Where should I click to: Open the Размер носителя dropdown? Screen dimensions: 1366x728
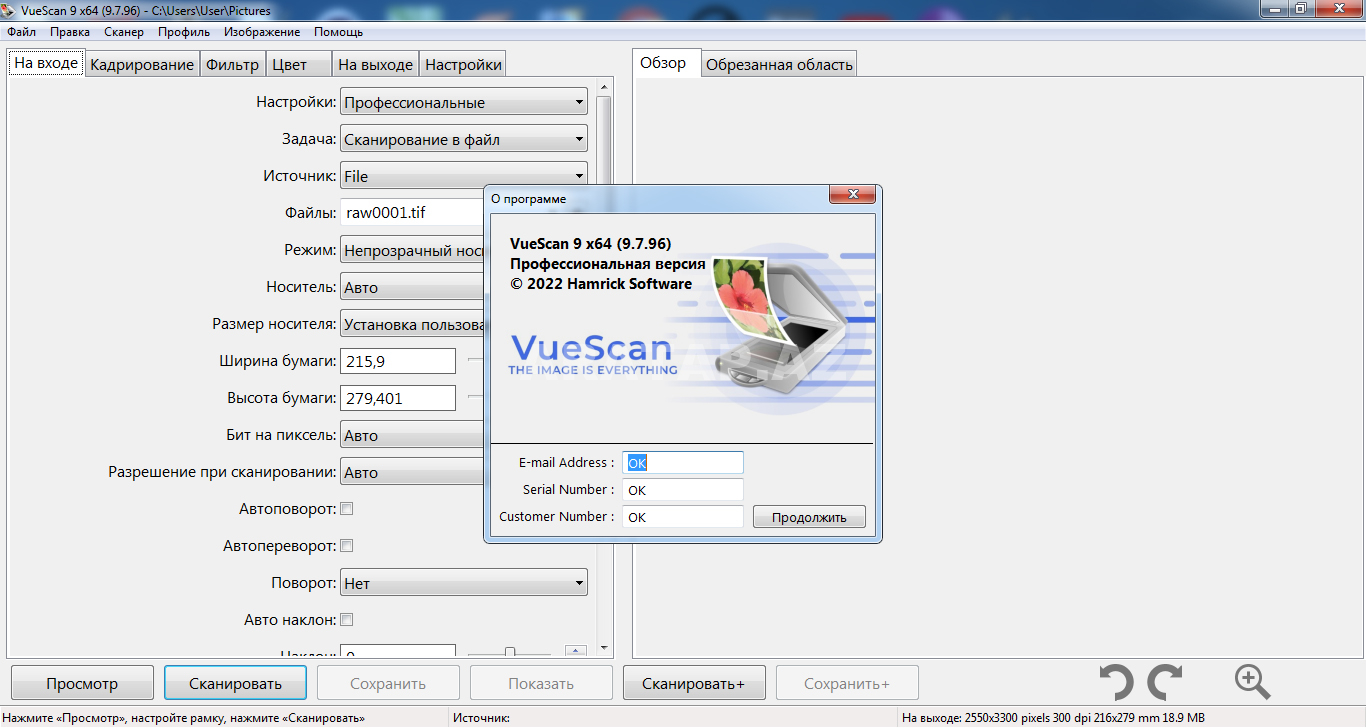412,324
